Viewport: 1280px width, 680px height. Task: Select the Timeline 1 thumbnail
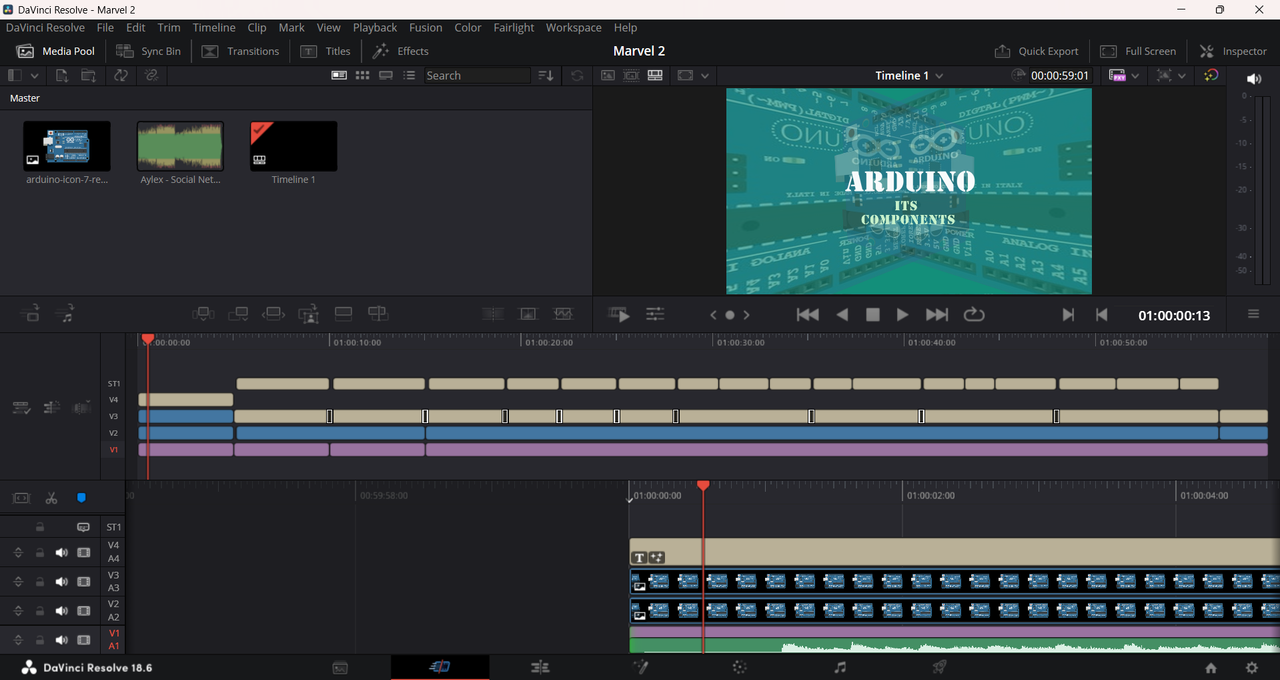click(x=293, y=146)
